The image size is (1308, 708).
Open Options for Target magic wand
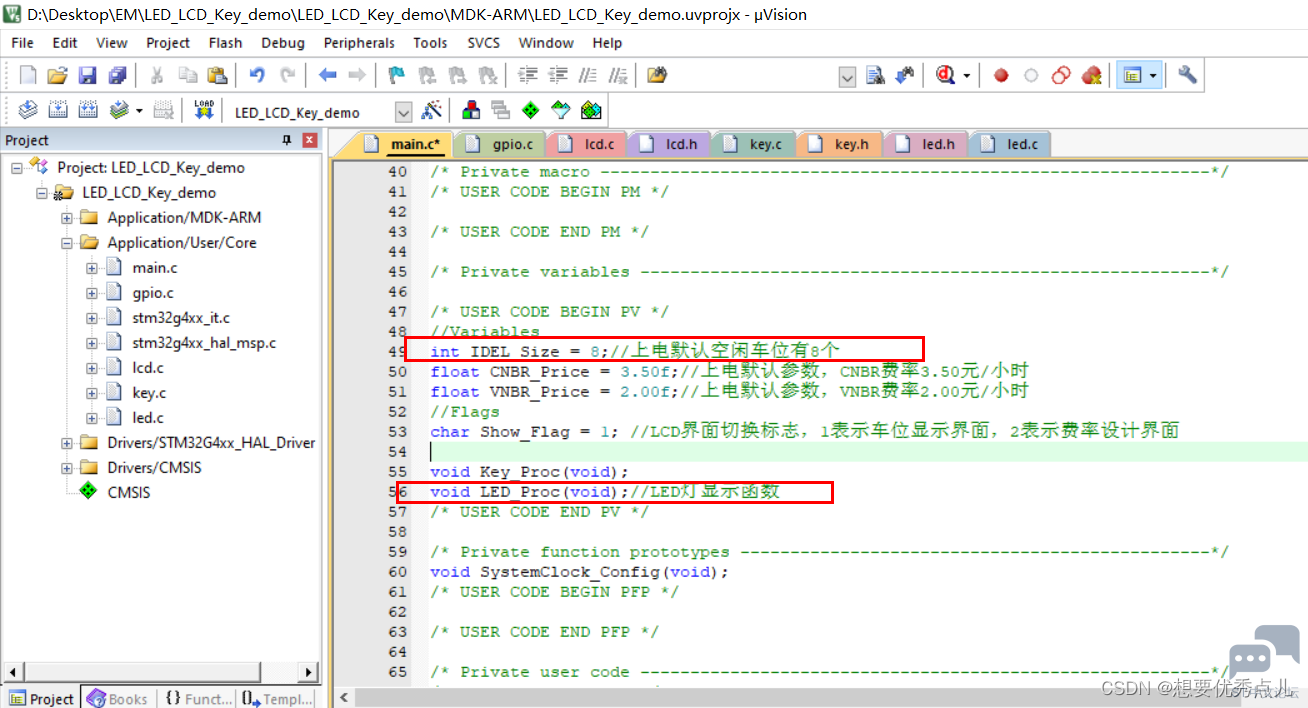coord(432,110)
